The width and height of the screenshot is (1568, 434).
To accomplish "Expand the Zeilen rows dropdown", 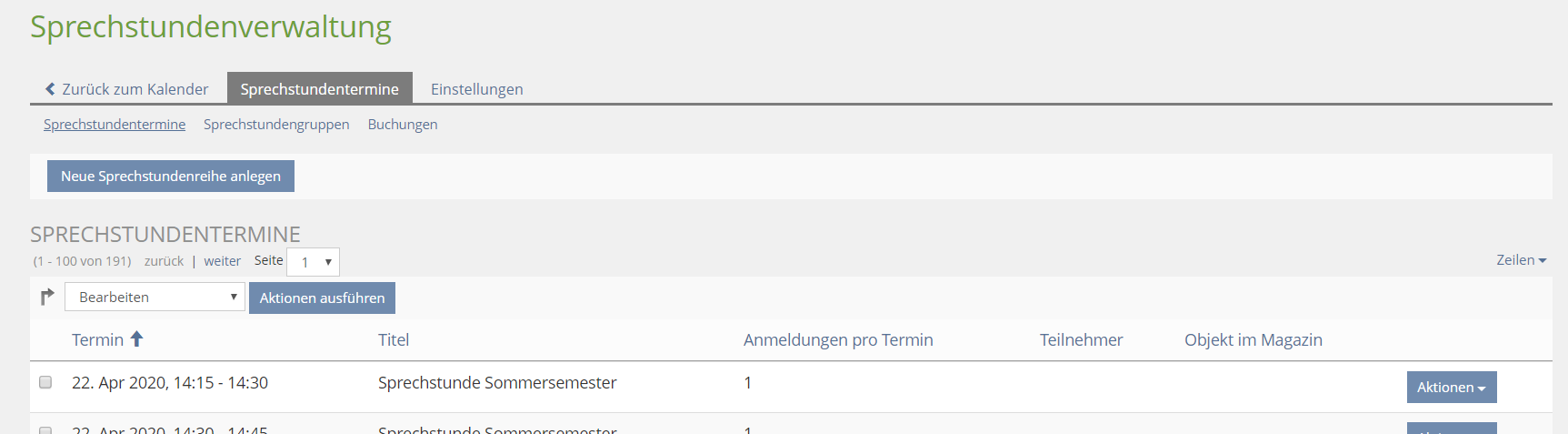I will point(1521,260).
